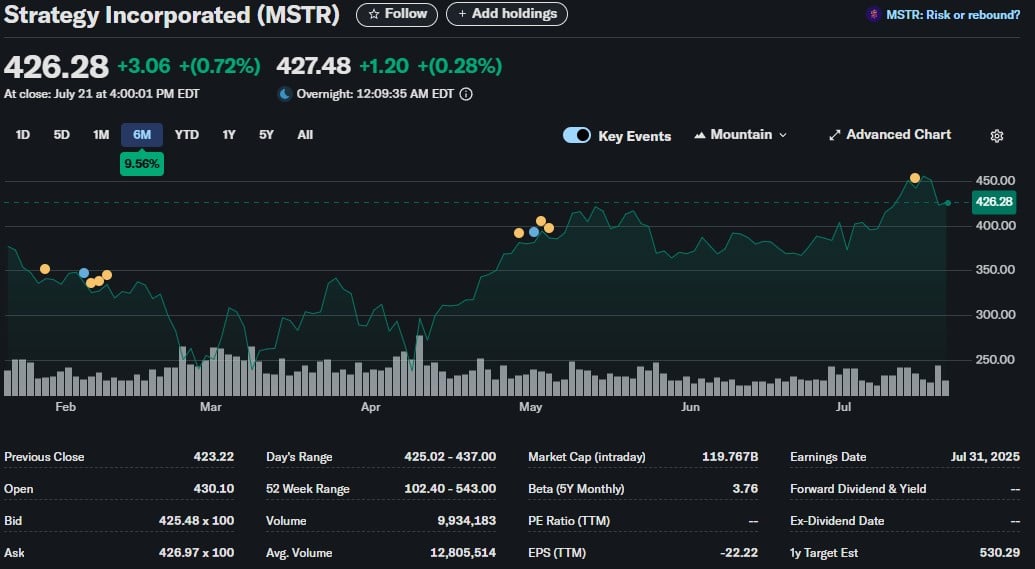The height and width of the screenshot is (569, 1035).
Task: Select the 5D time range
Action: 61,135
